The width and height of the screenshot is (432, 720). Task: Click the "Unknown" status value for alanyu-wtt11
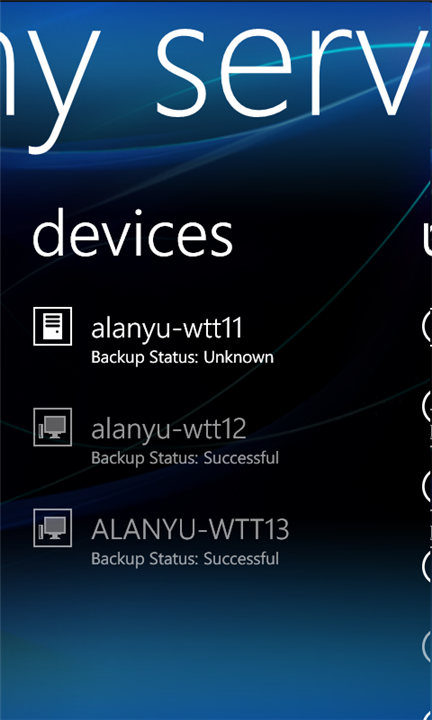pyautogui.click(x=239, y=358)
